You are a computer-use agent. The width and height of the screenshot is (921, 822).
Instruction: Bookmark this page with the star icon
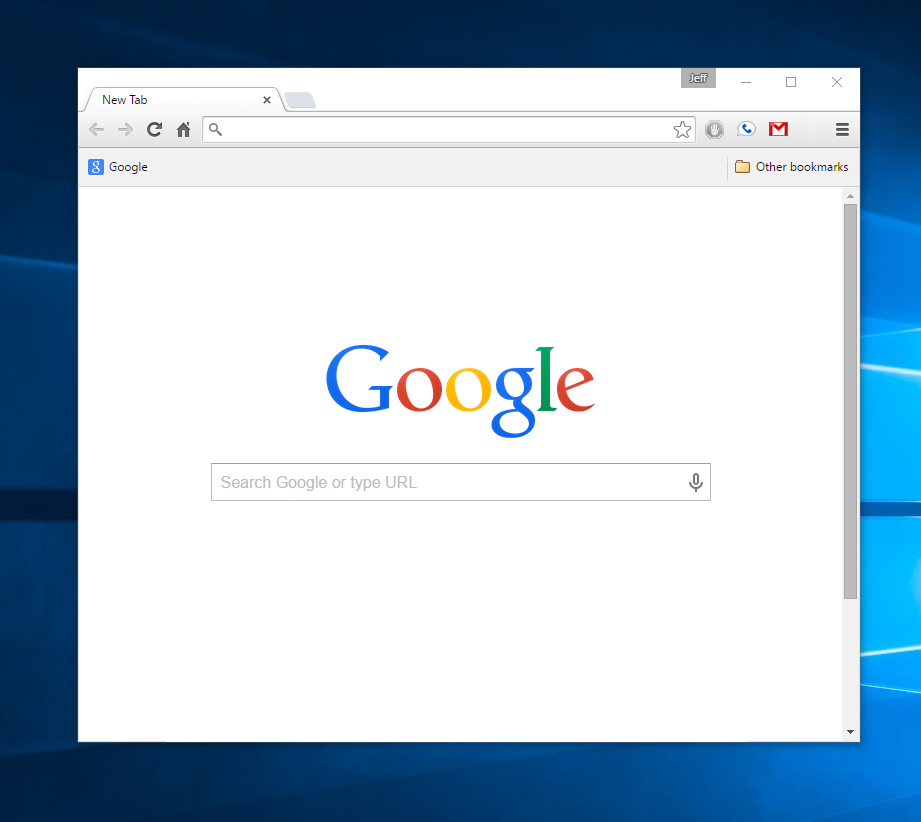tap(682, 129)
